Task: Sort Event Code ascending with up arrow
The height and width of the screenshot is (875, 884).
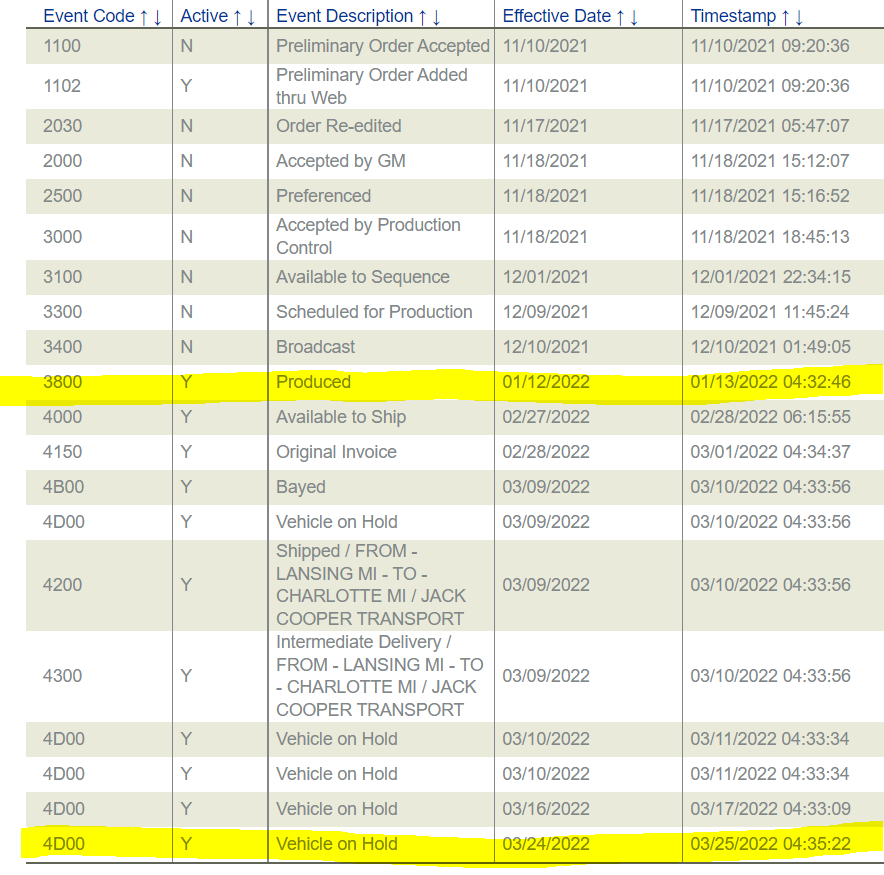Action: 144,16
